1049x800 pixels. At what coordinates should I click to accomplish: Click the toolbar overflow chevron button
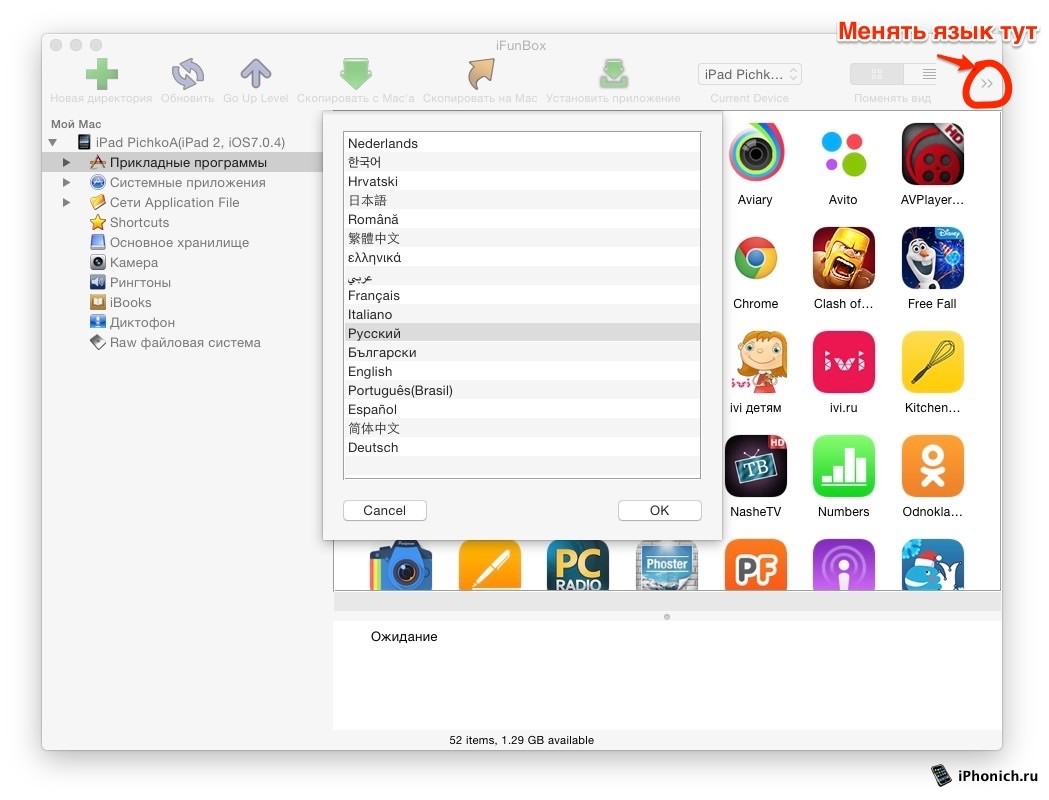(x=986, y=84)
